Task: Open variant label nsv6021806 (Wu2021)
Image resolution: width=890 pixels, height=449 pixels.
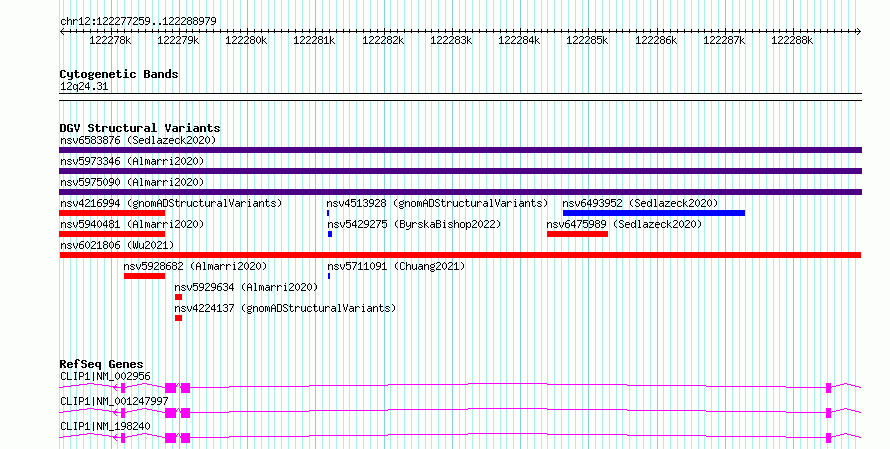Action: (x=117, y=245)
